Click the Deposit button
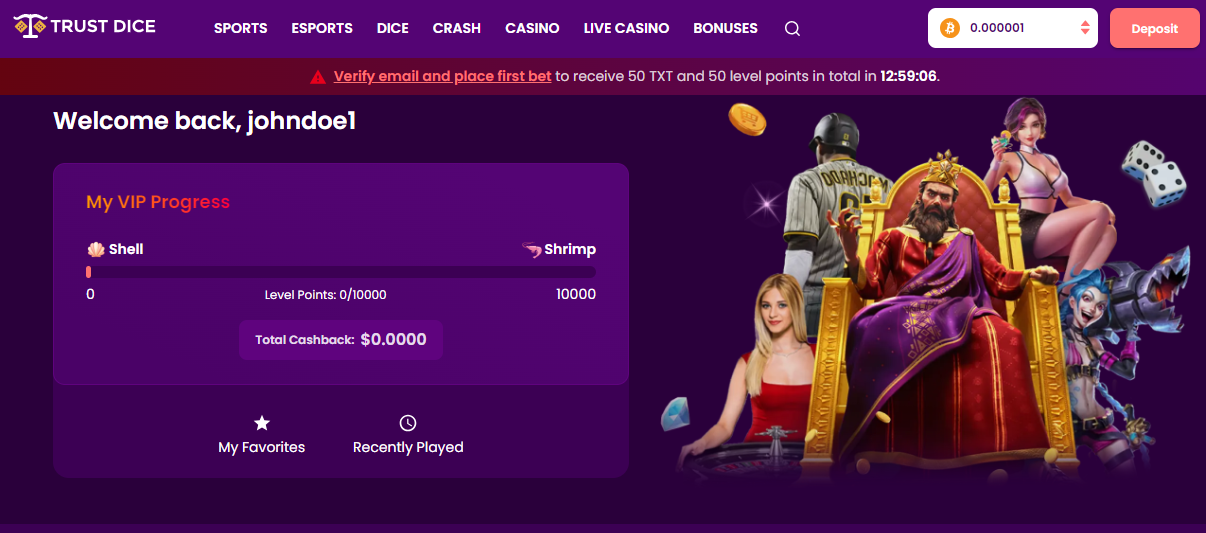Viewport: 1206px width, 533px height. click(x=1155, y=28)
